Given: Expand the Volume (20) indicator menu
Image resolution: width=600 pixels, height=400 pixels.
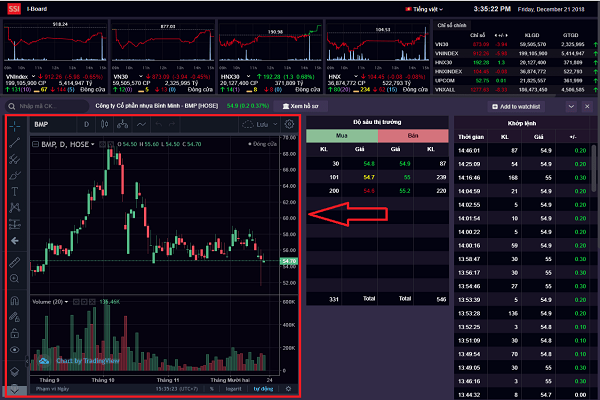Looking at the screenshot, I should [x=69, y=301].
